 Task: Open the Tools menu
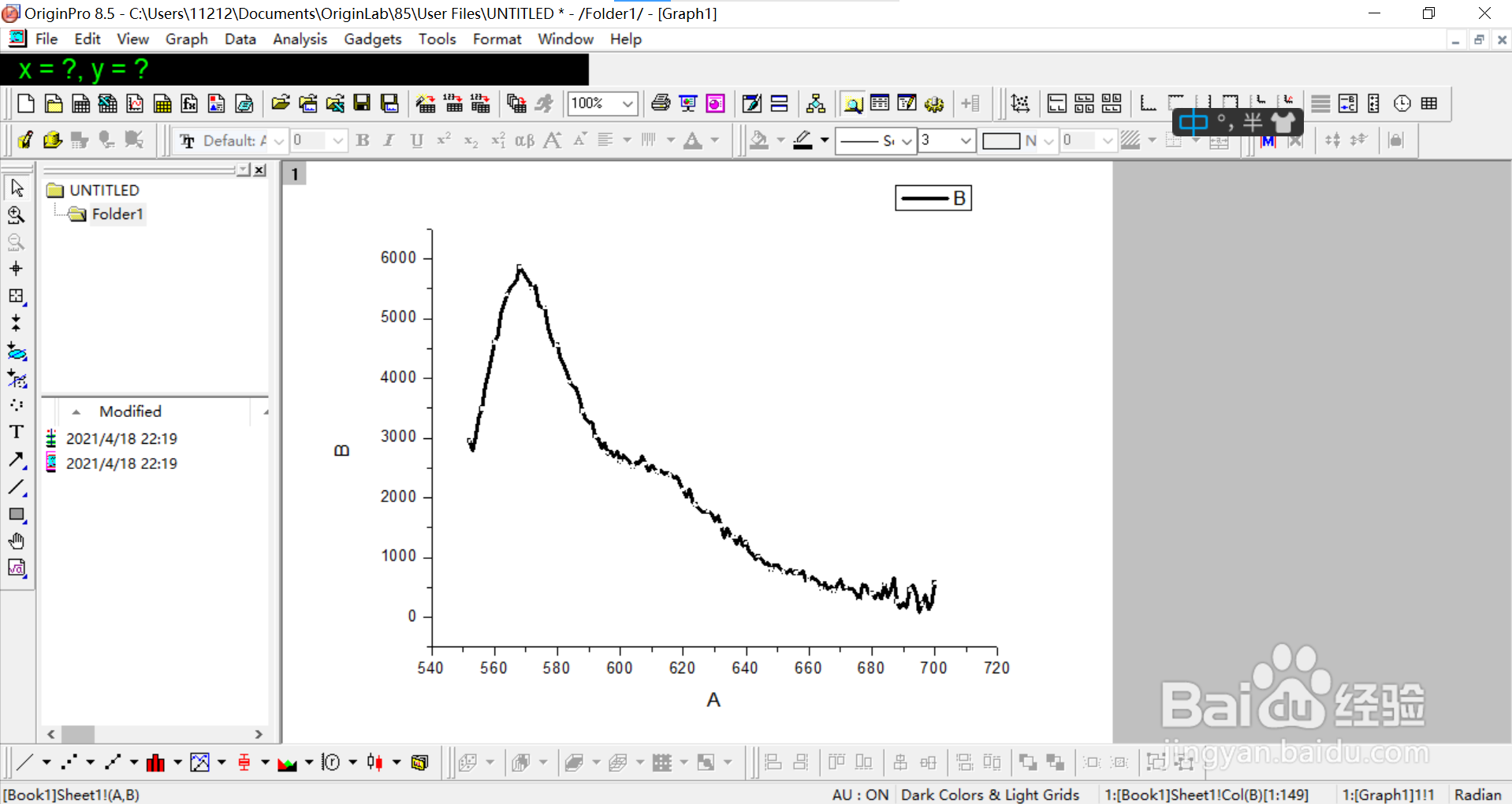coord(438,39)
